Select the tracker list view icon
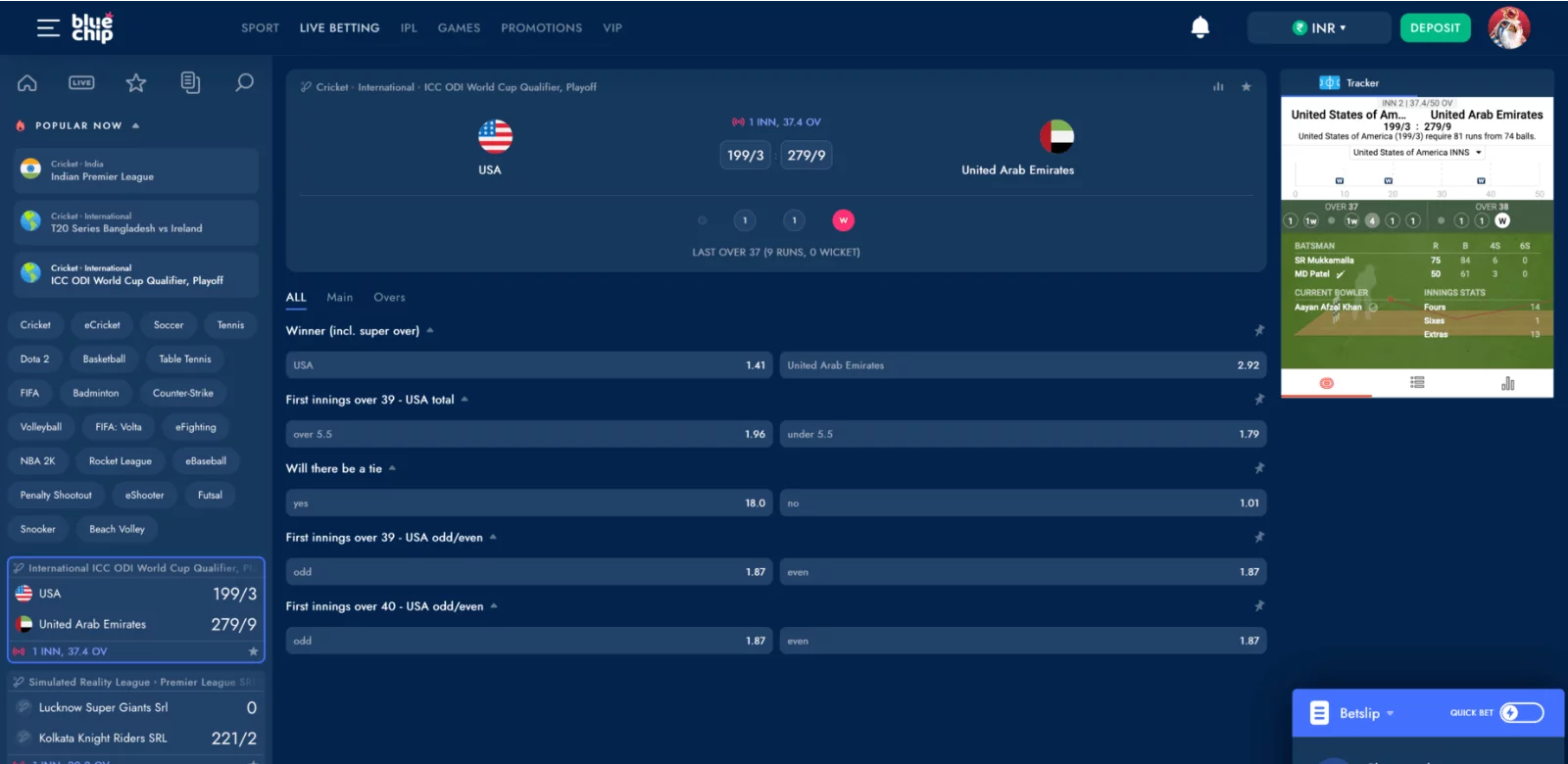Image resolution: width=1568 pixels, height=764 pixels. point(1417,383)
